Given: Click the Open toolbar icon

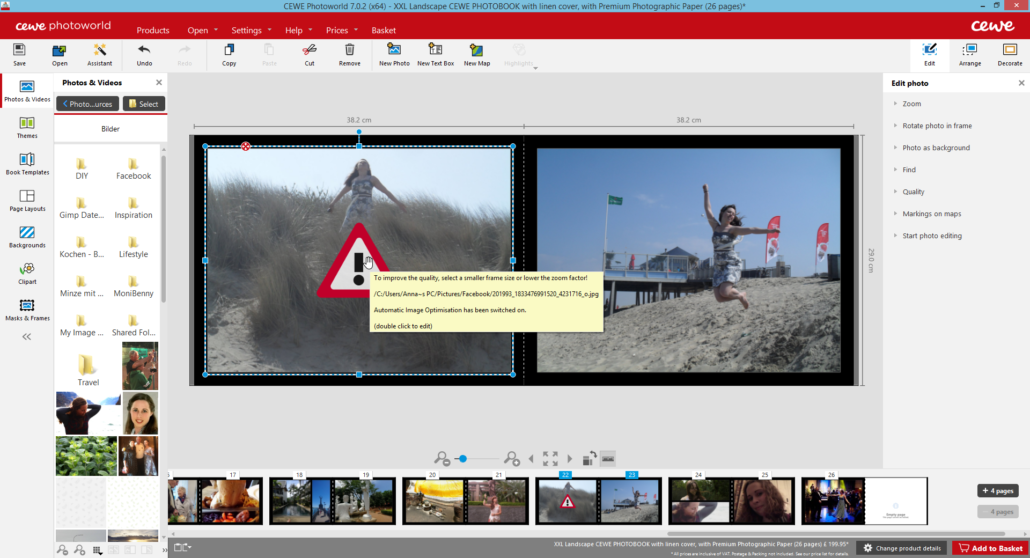Looking at the screenshot, I should click(60, 55).
